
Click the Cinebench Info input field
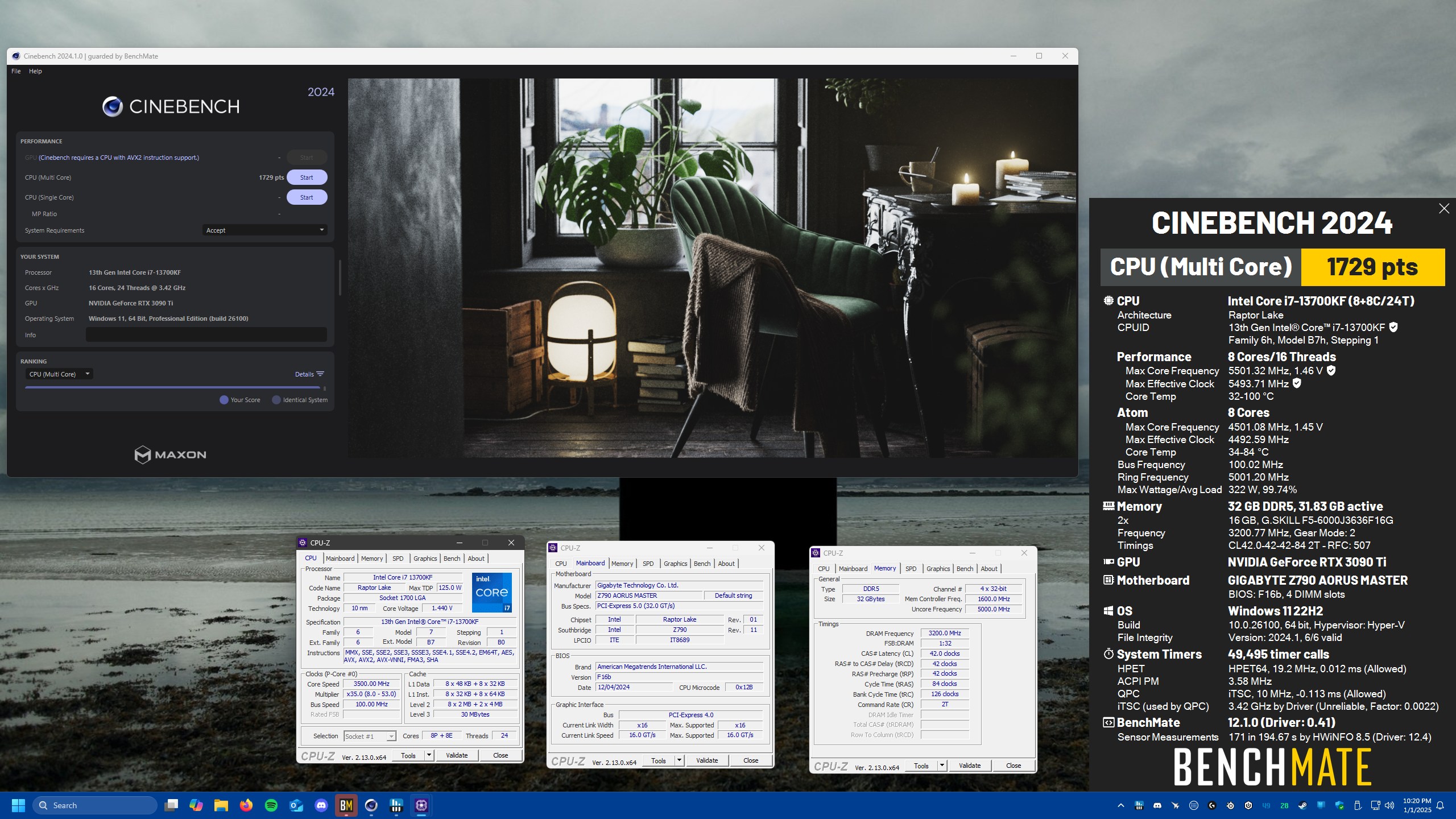[x=206, y=335]
